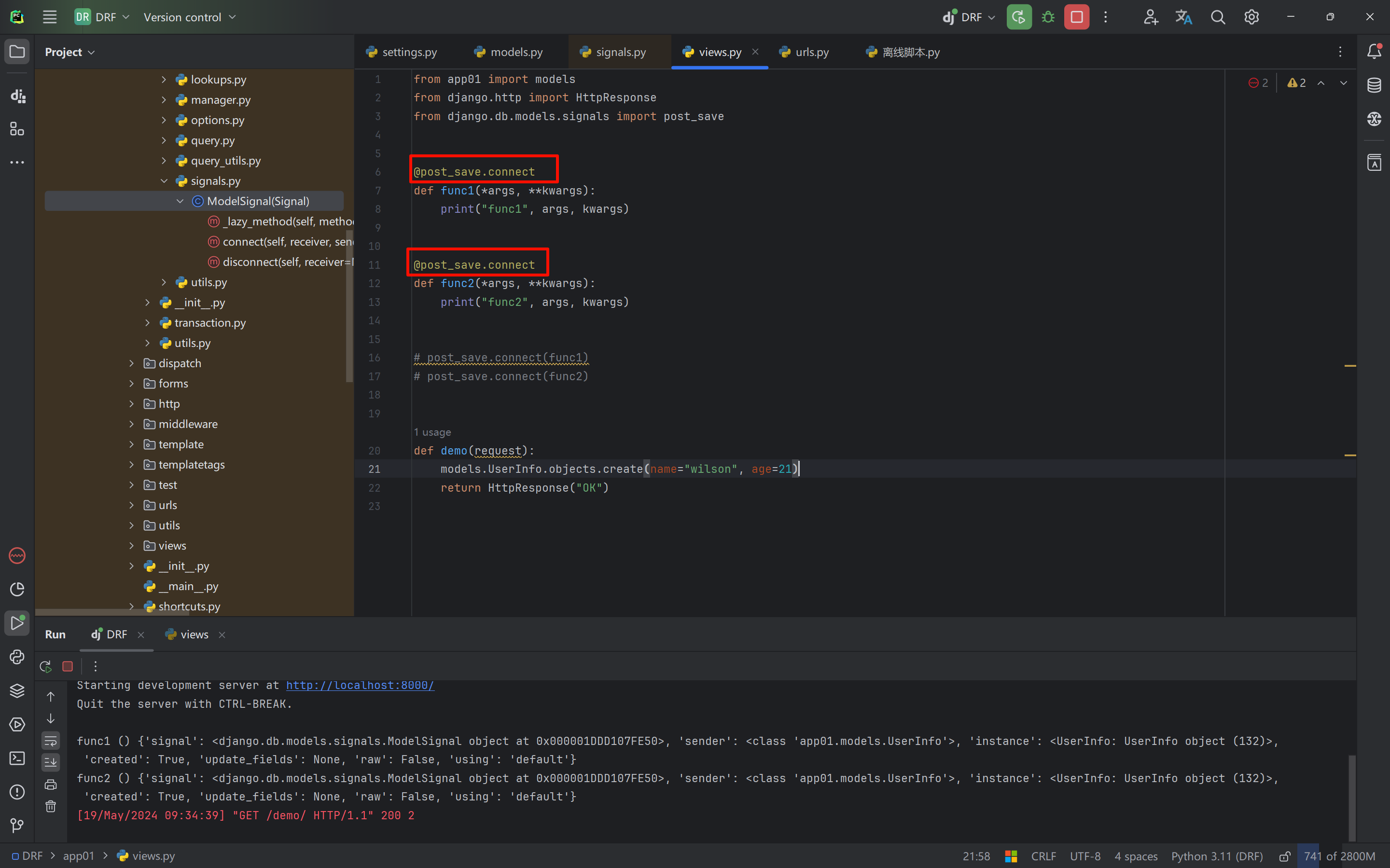
Task: Toggle read-only lock icon in the status bar
Action: [1285, 856]
